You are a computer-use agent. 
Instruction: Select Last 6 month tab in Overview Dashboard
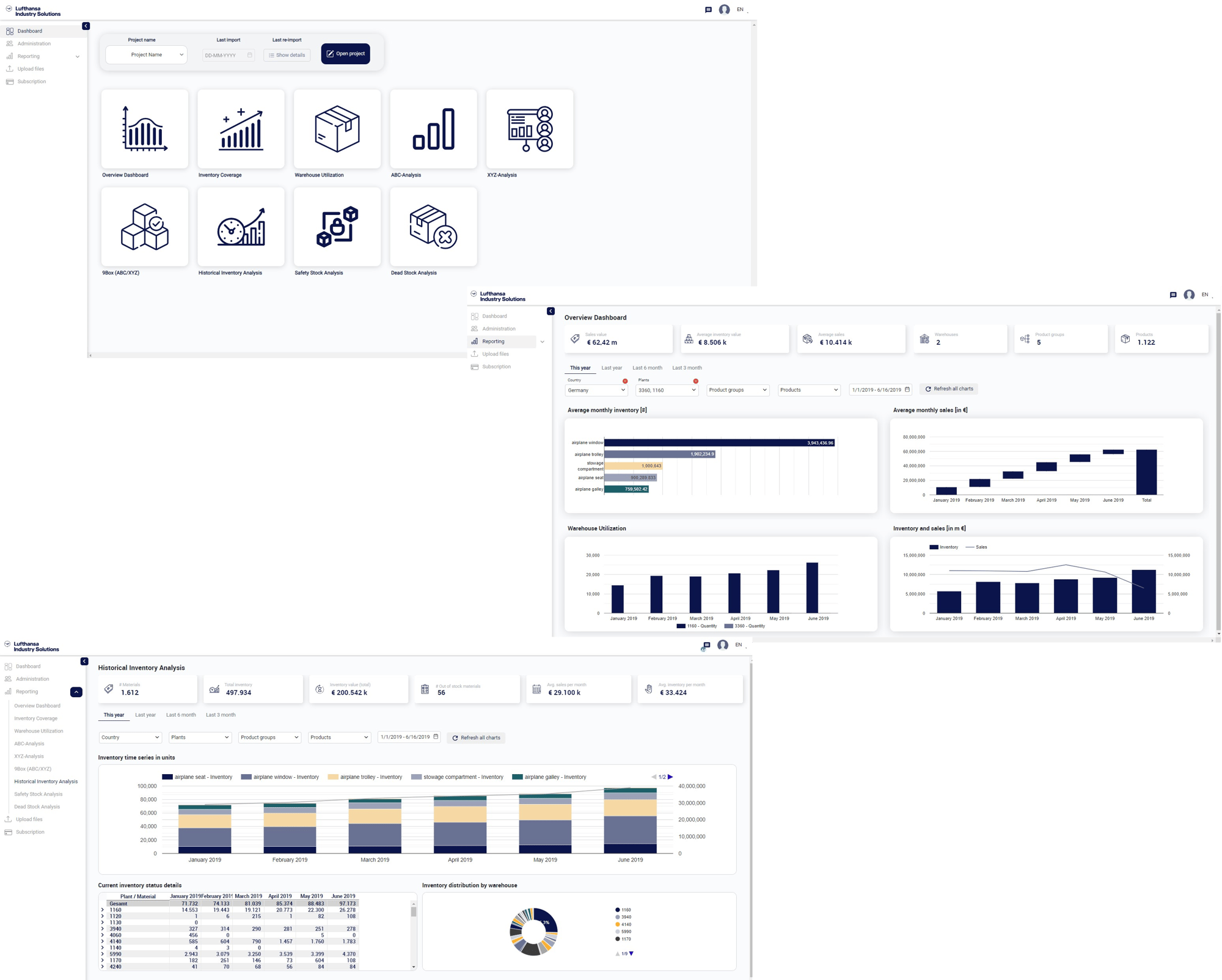coord(647,368)
